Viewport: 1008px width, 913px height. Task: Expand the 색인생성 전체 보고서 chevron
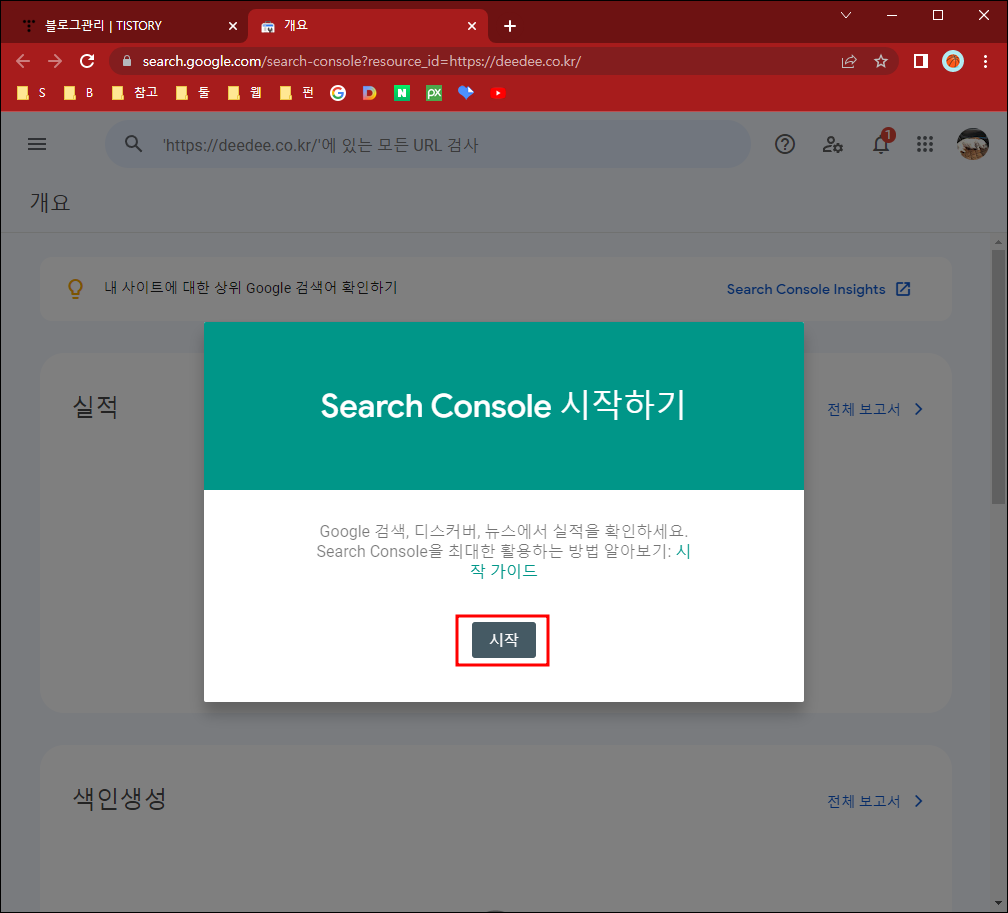coord(917,800)
